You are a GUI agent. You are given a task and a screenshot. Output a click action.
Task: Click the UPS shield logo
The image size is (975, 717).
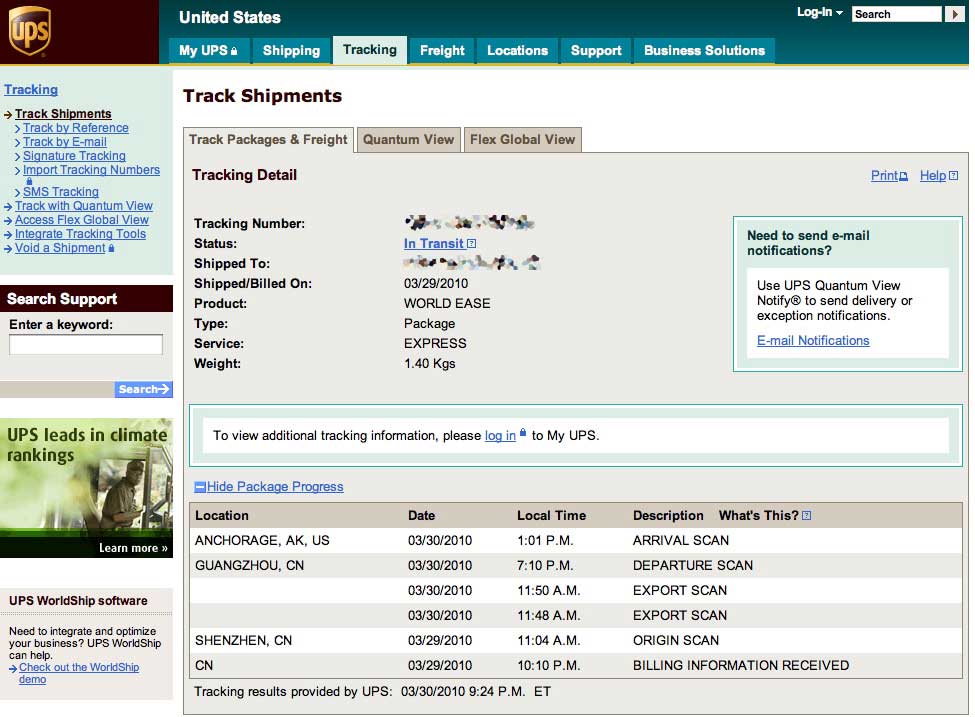click(x=29, y=30)
